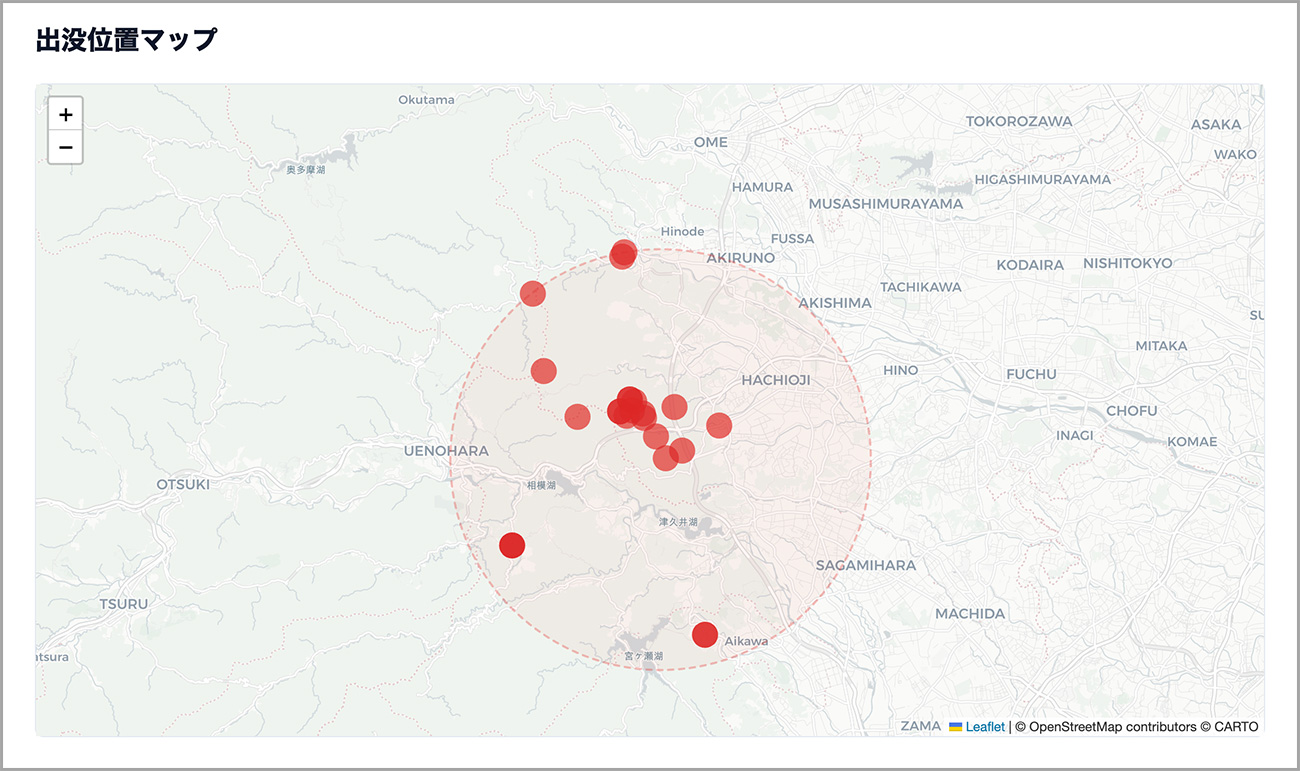This screenshot has height=771, width=1300.
Task: Click the OTSUKI city label
Action: coord(183,484)
